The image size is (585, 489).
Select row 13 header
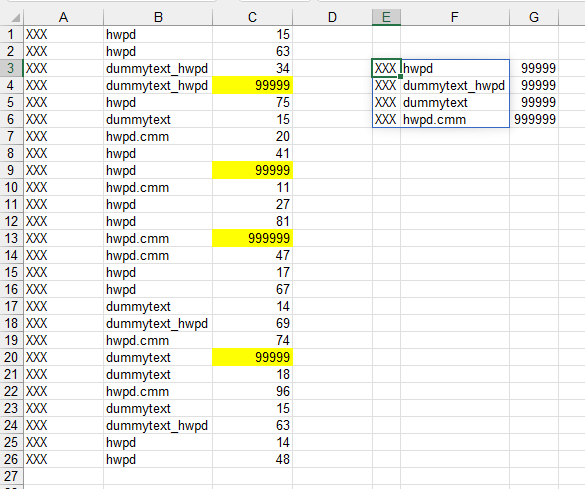point(12,238)
